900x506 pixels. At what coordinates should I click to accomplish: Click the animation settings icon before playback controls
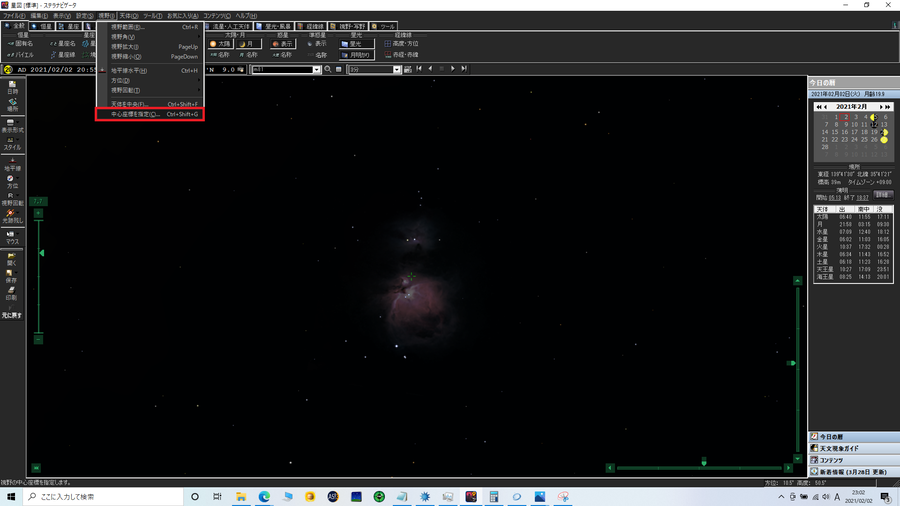point(408,69)
